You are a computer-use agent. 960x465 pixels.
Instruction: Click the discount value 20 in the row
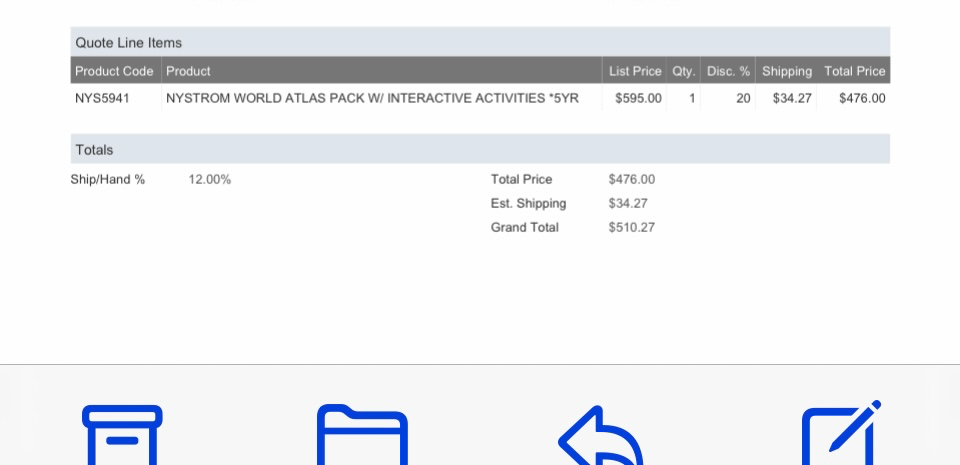click(x=743, y=98)
